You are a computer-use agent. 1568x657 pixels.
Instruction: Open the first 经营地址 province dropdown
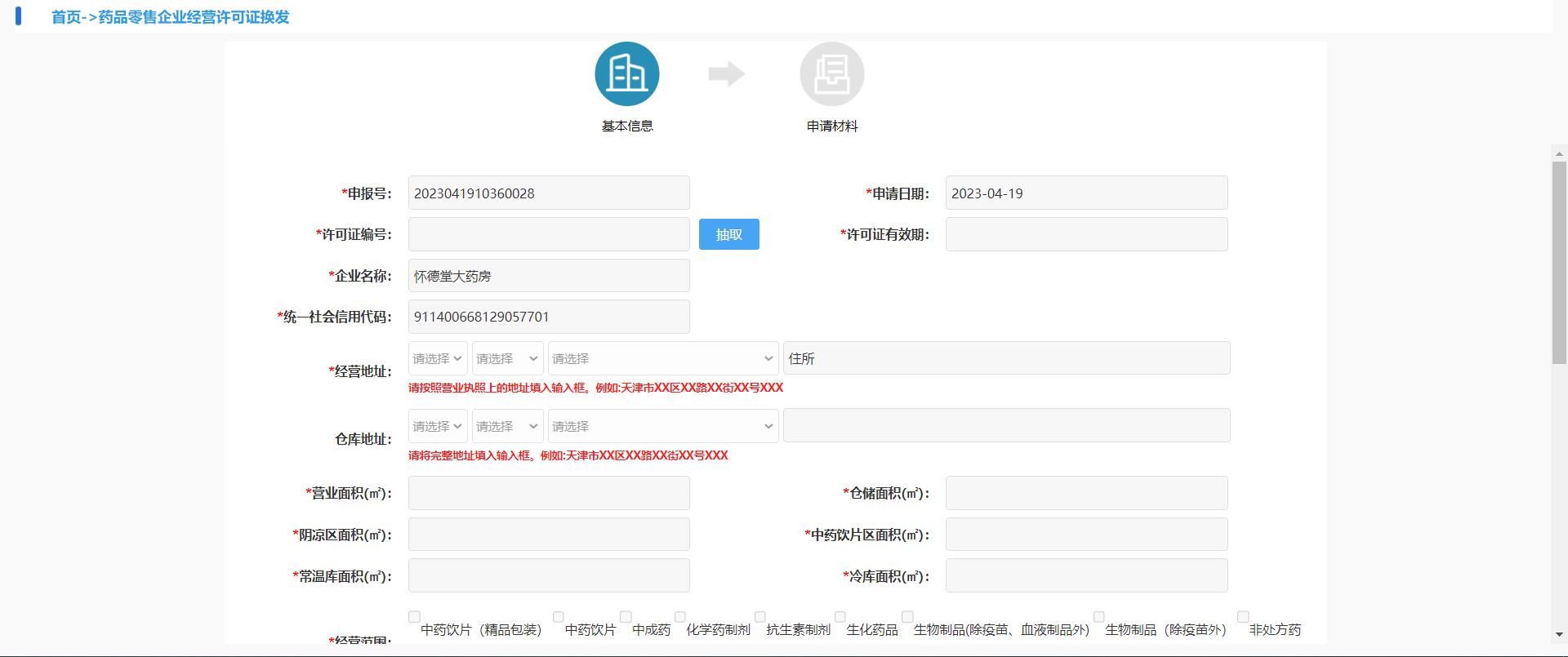pyautogui.click(x=438, y=358)
